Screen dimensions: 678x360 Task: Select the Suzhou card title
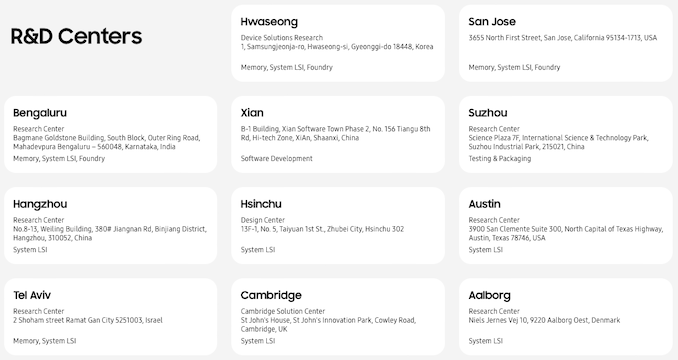coord(488,113)
